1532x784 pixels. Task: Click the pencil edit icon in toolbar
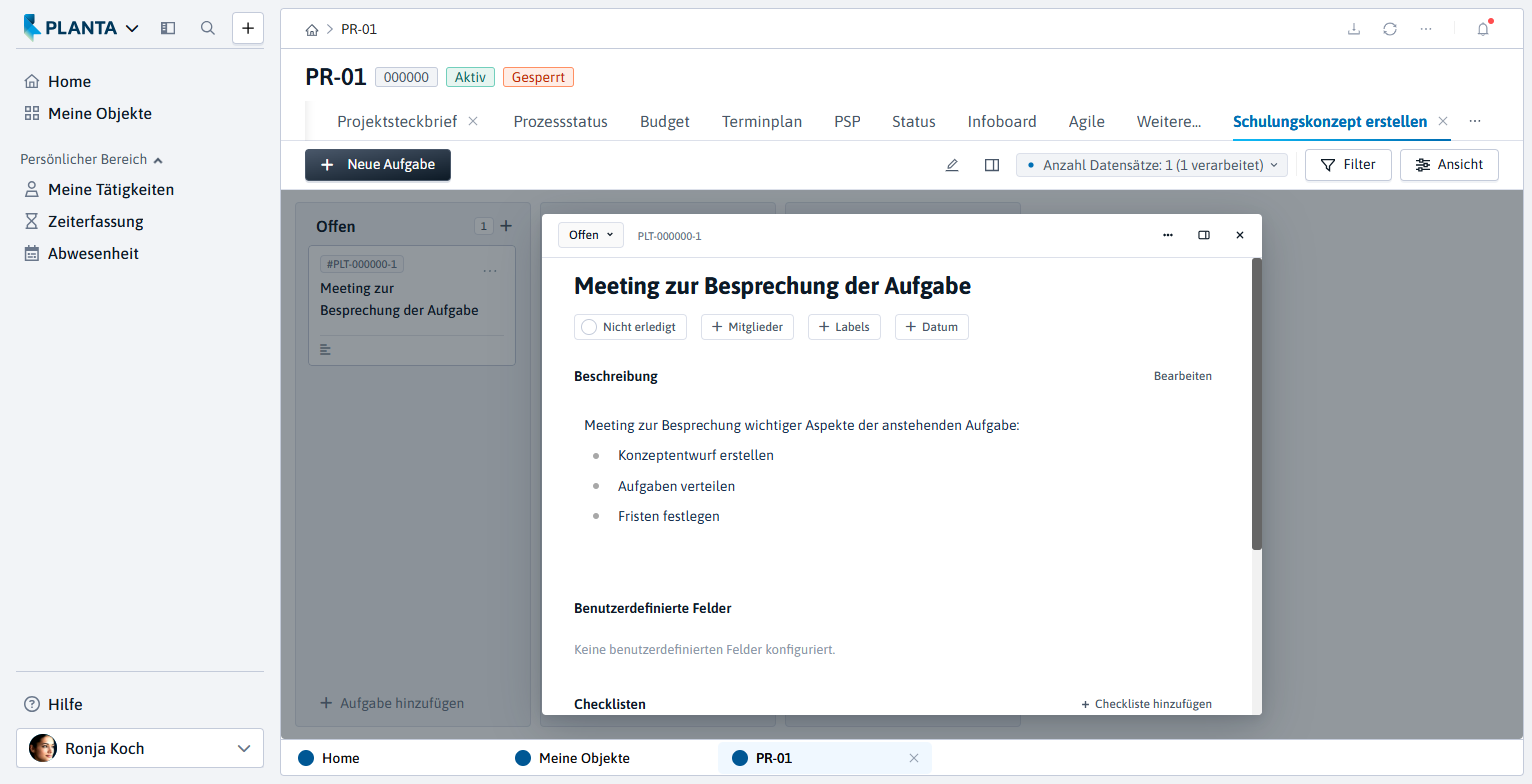click(952, 165)
